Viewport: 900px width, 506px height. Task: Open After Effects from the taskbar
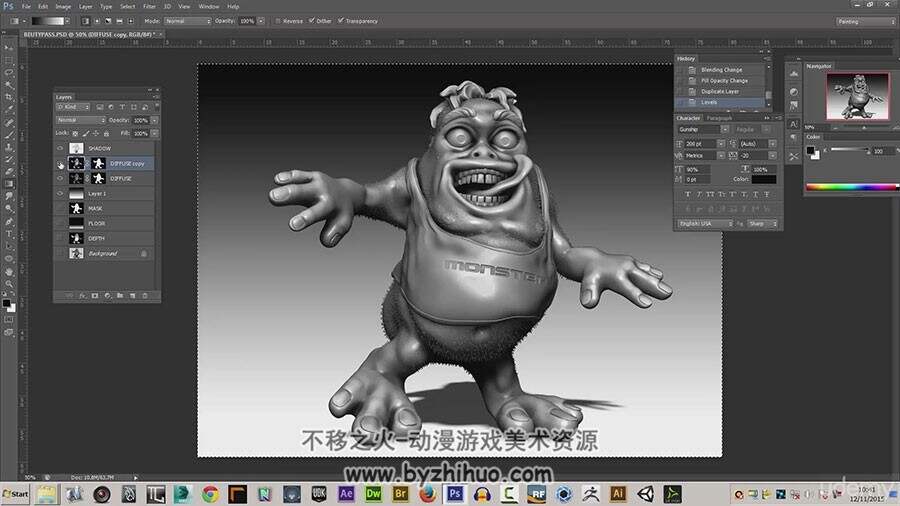point(347,494)
